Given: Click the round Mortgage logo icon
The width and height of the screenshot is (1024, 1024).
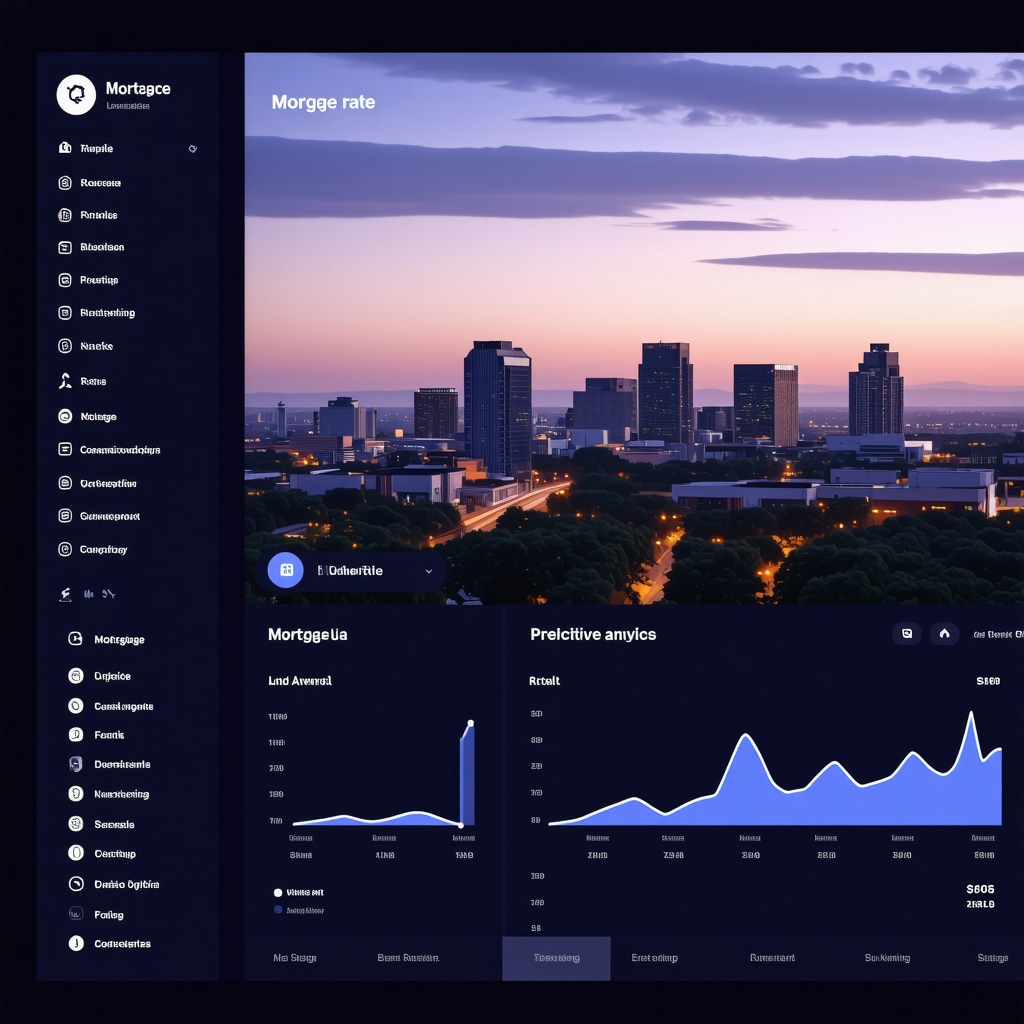Looking at the screenshot, I should tap(76, 95).
